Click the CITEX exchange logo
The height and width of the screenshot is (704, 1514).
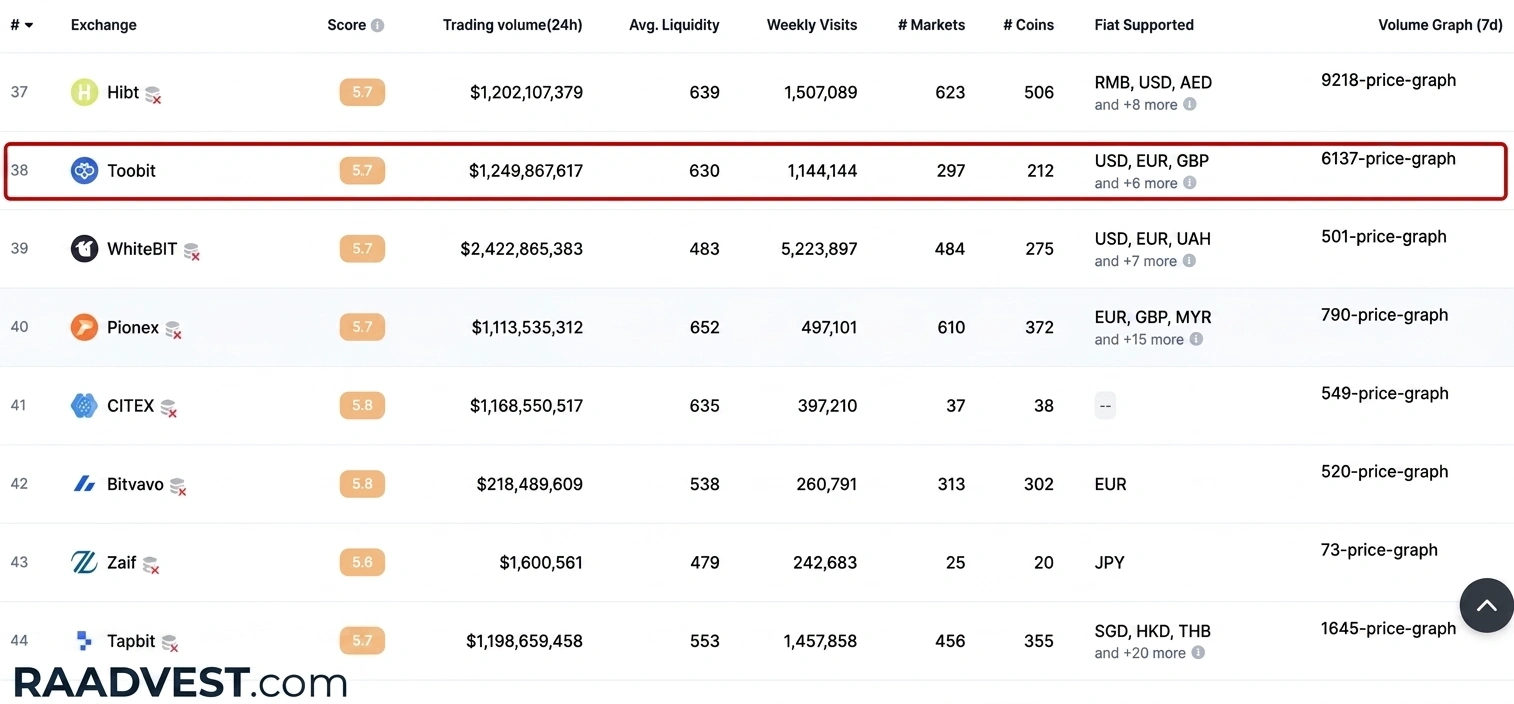point(84,406)
